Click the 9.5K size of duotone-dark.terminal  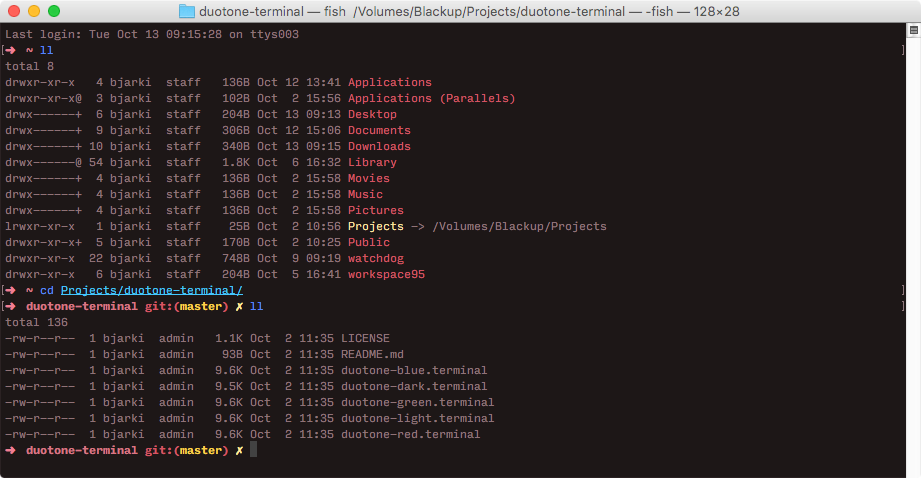pos(228,386)
